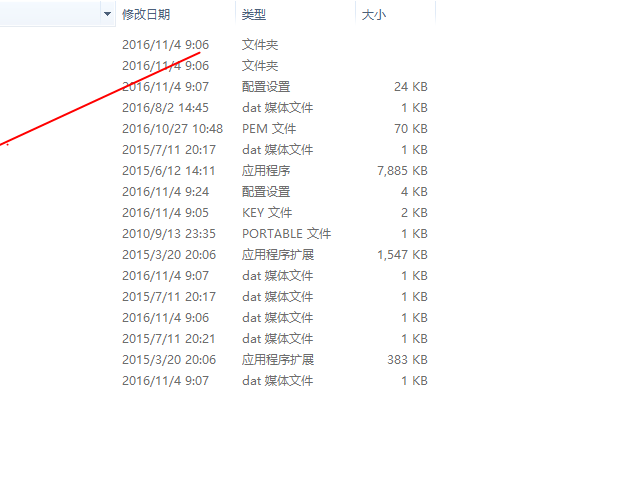
Task: Select the date 2016/10/27 10:48
Action: tap(172, 129)
